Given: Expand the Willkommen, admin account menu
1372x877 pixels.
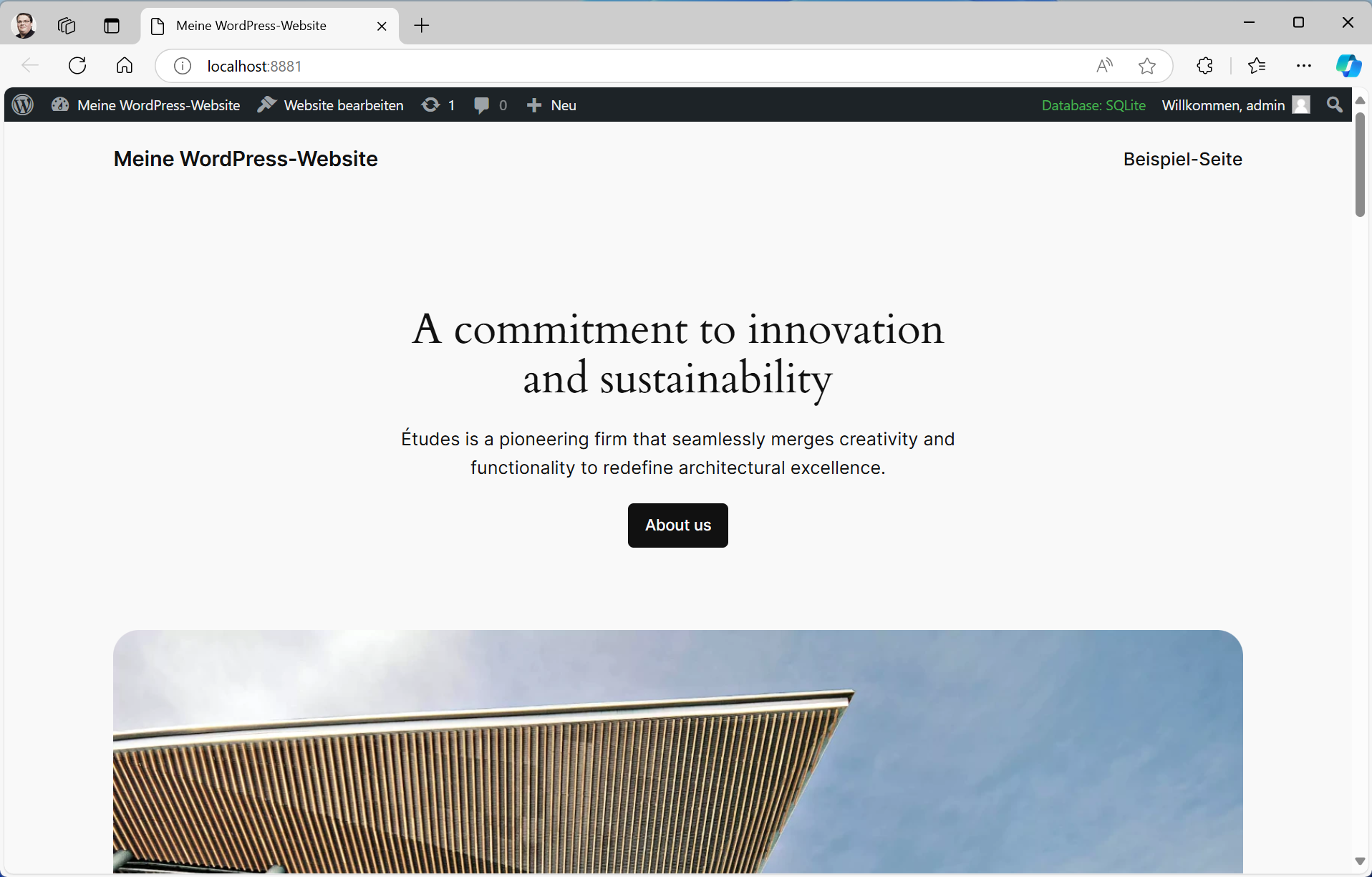Looking at the screenshot, I should 1235,105.
